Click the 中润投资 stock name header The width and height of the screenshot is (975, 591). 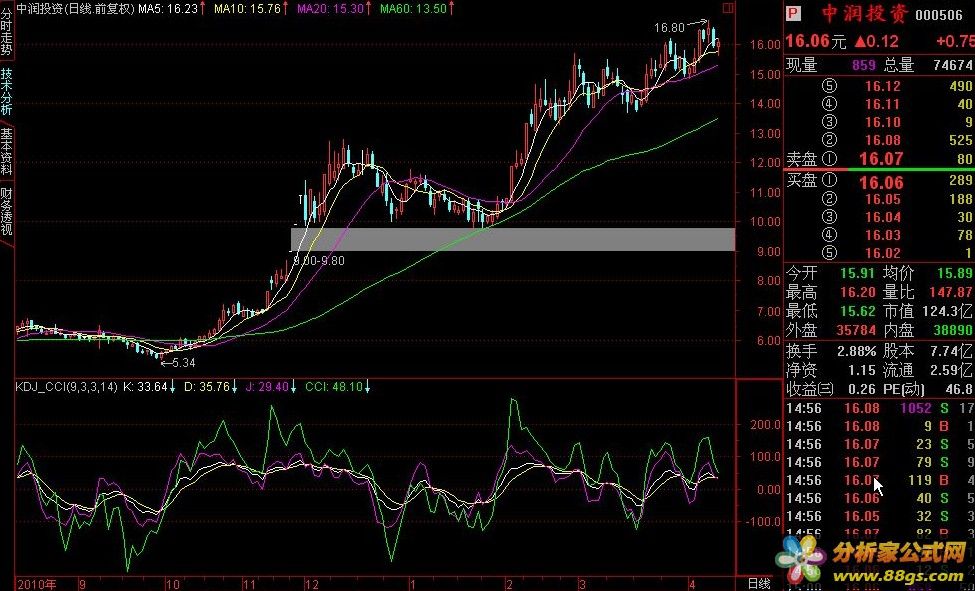coord(865,14)
